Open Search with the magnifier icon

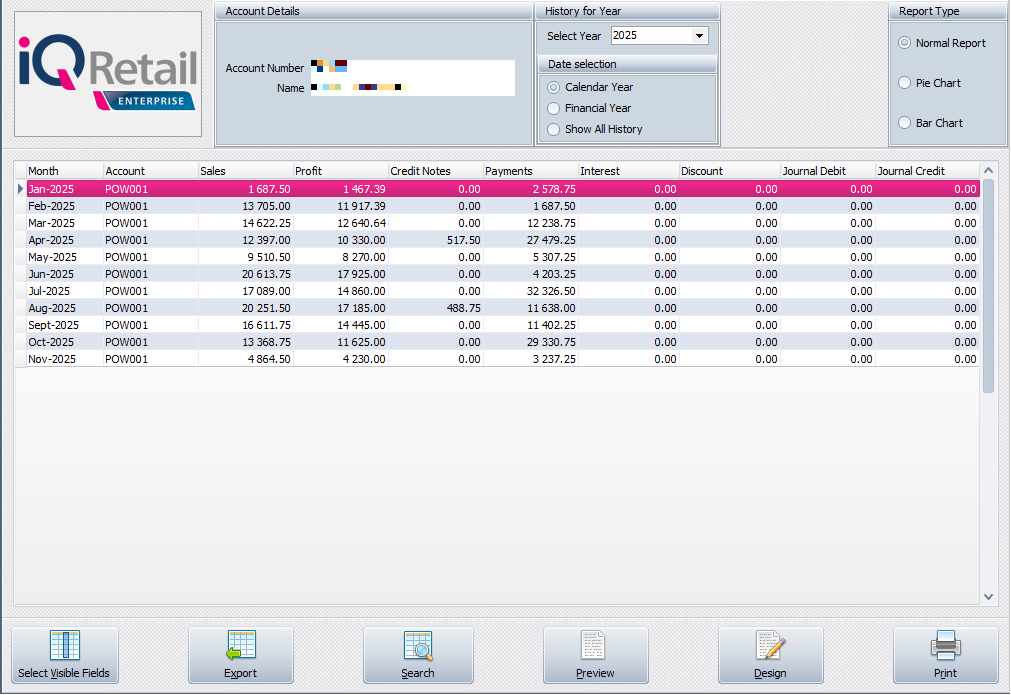click(417, 655)
